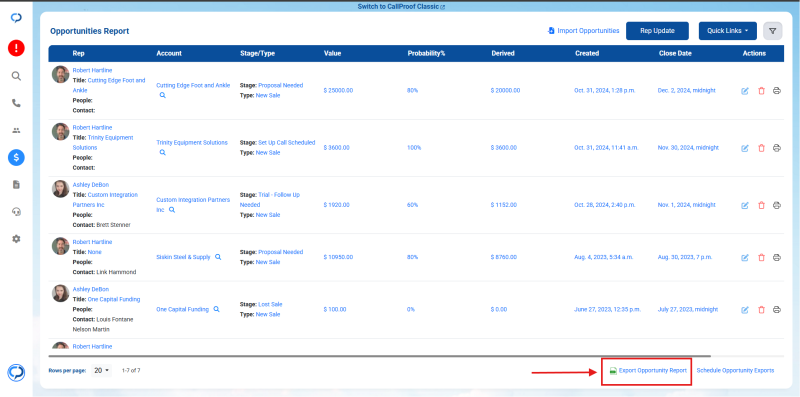Delete the One Capital Funding opportunity
Image resolution: width=800 pixels, height=397 pixels.
(761, 310)
